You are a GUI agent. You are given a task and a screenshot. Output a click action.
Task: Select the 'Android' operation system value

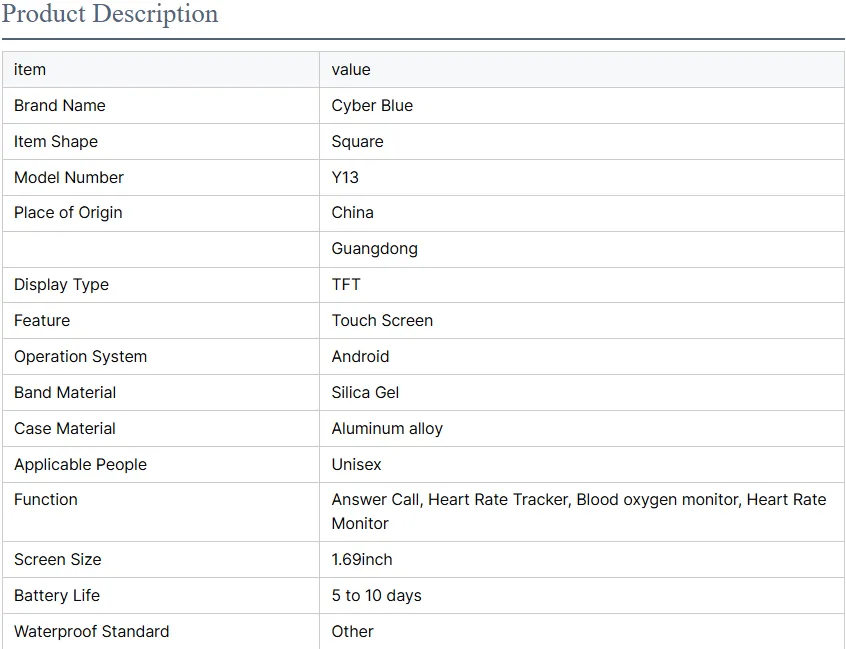[x=360, y=357]
